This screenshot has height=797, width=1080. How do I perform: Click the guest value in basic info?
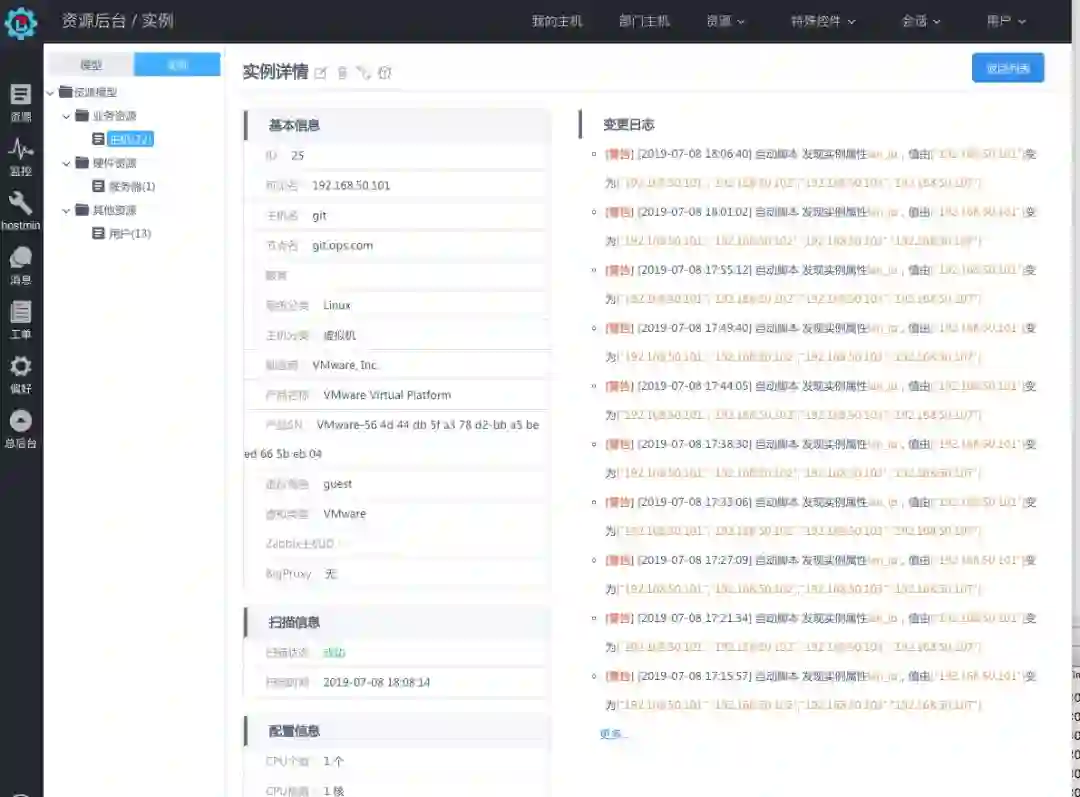click(338, 484)
